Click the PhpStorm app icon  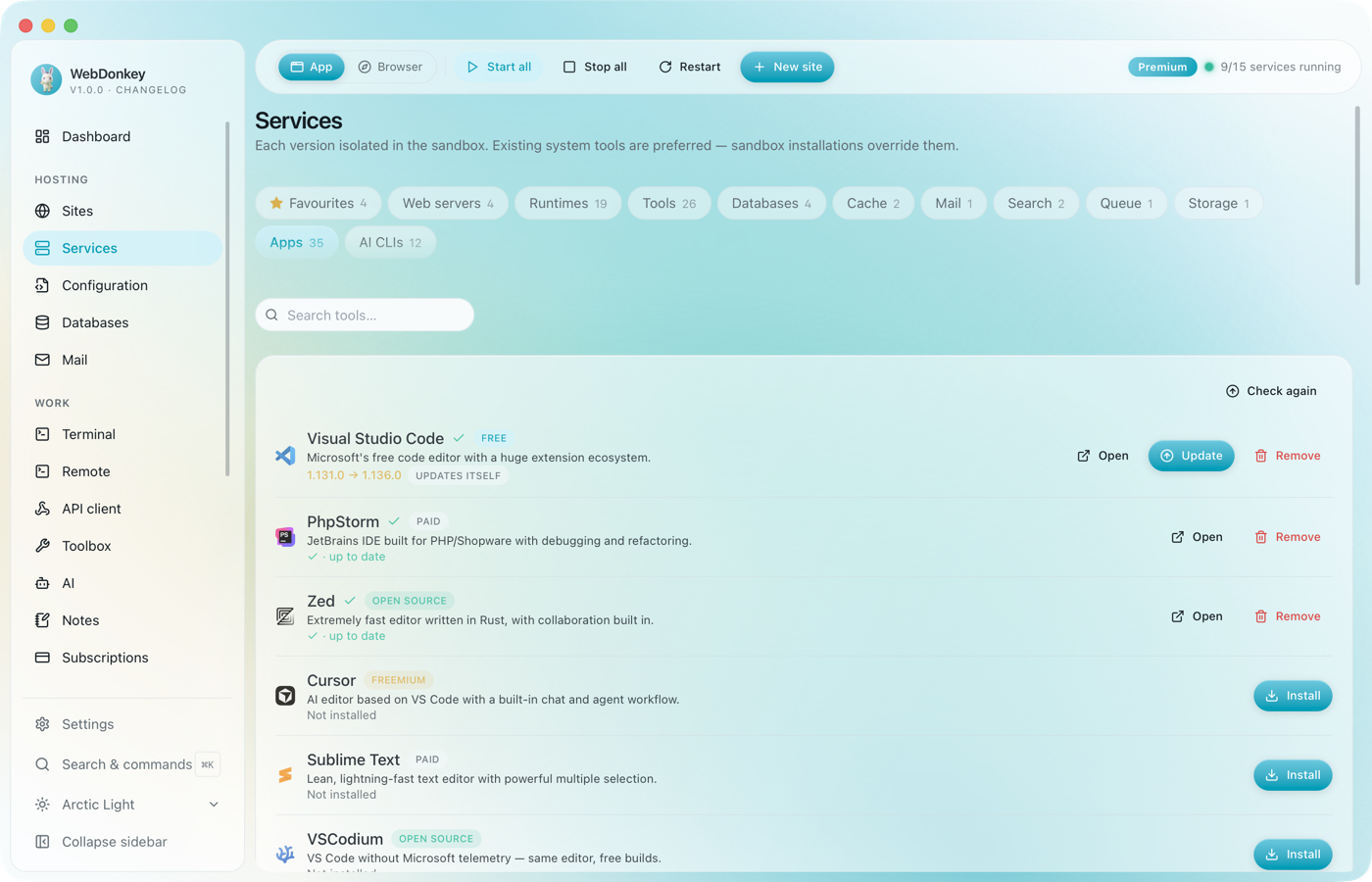pyautogui.click(x=285, y=537)
